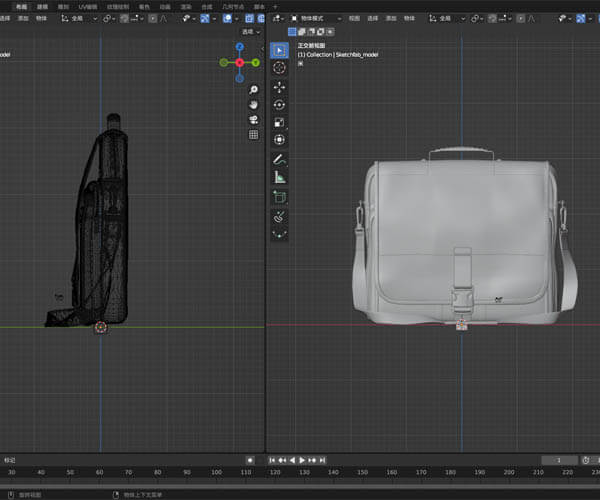Screen dimensions: 600x500
Task: Toggle orthographic/perspective grid icon
Action: (x=254, y=135)
